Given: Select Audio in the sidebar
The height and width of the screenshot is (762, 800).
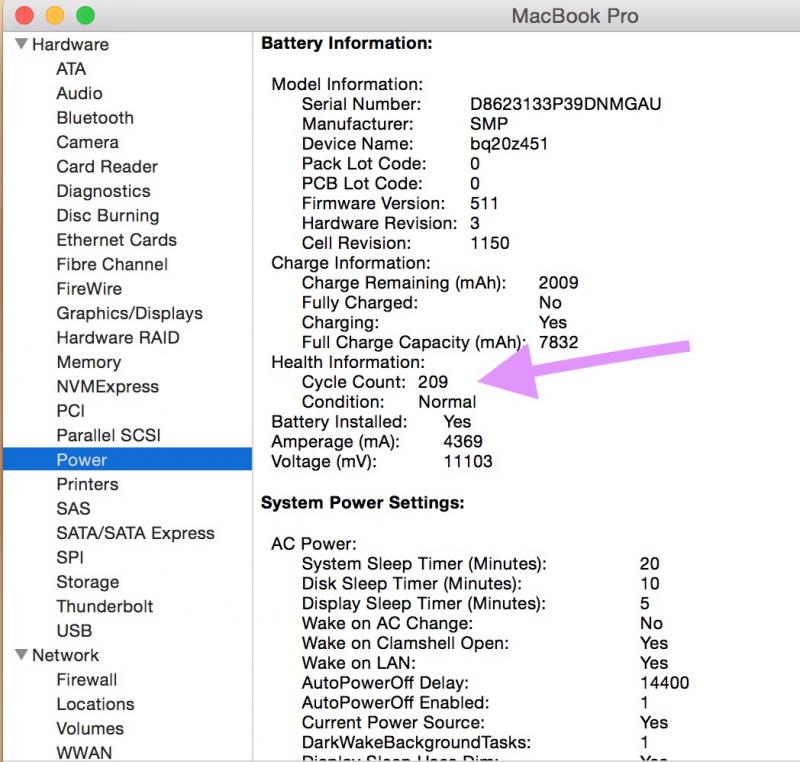Looking at the screenshot, I should click(80, 93).
